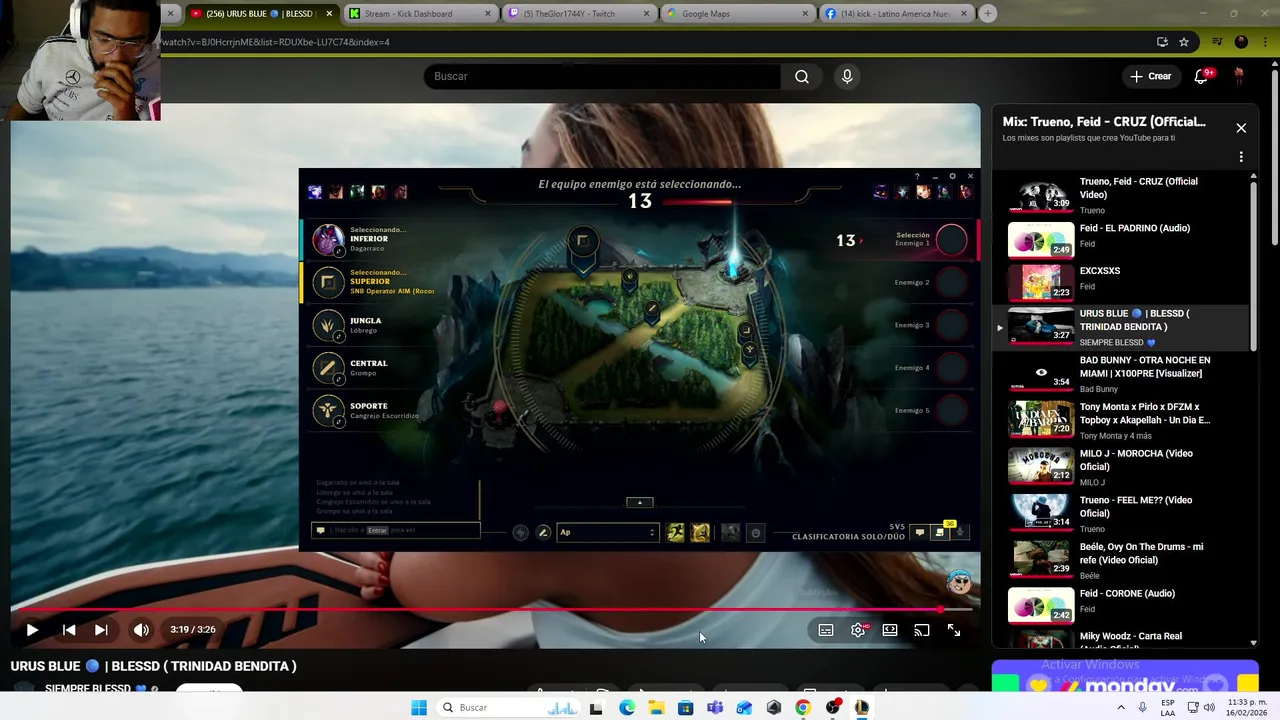Toggle League client microphone mute

(x=960, y=532)
